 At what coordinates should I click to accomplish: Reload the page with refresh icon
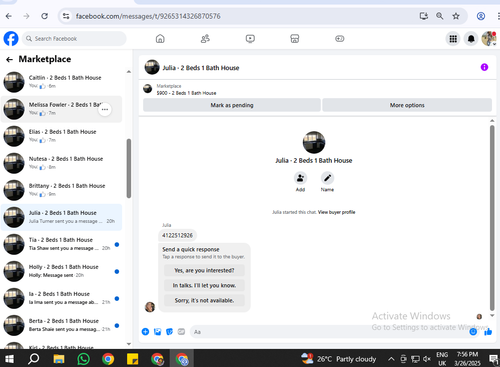tap(44, 16)
